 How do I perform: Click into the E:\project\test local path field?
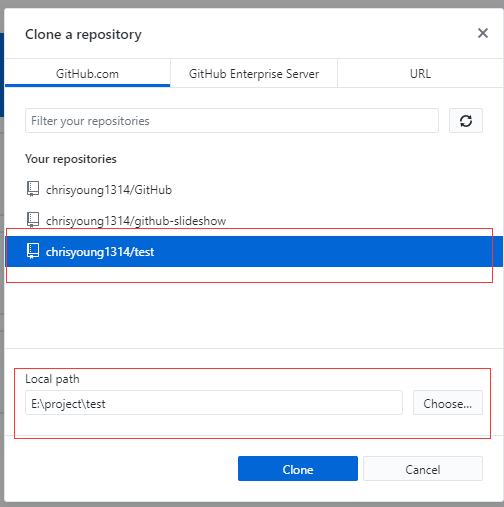click(214, 403)
